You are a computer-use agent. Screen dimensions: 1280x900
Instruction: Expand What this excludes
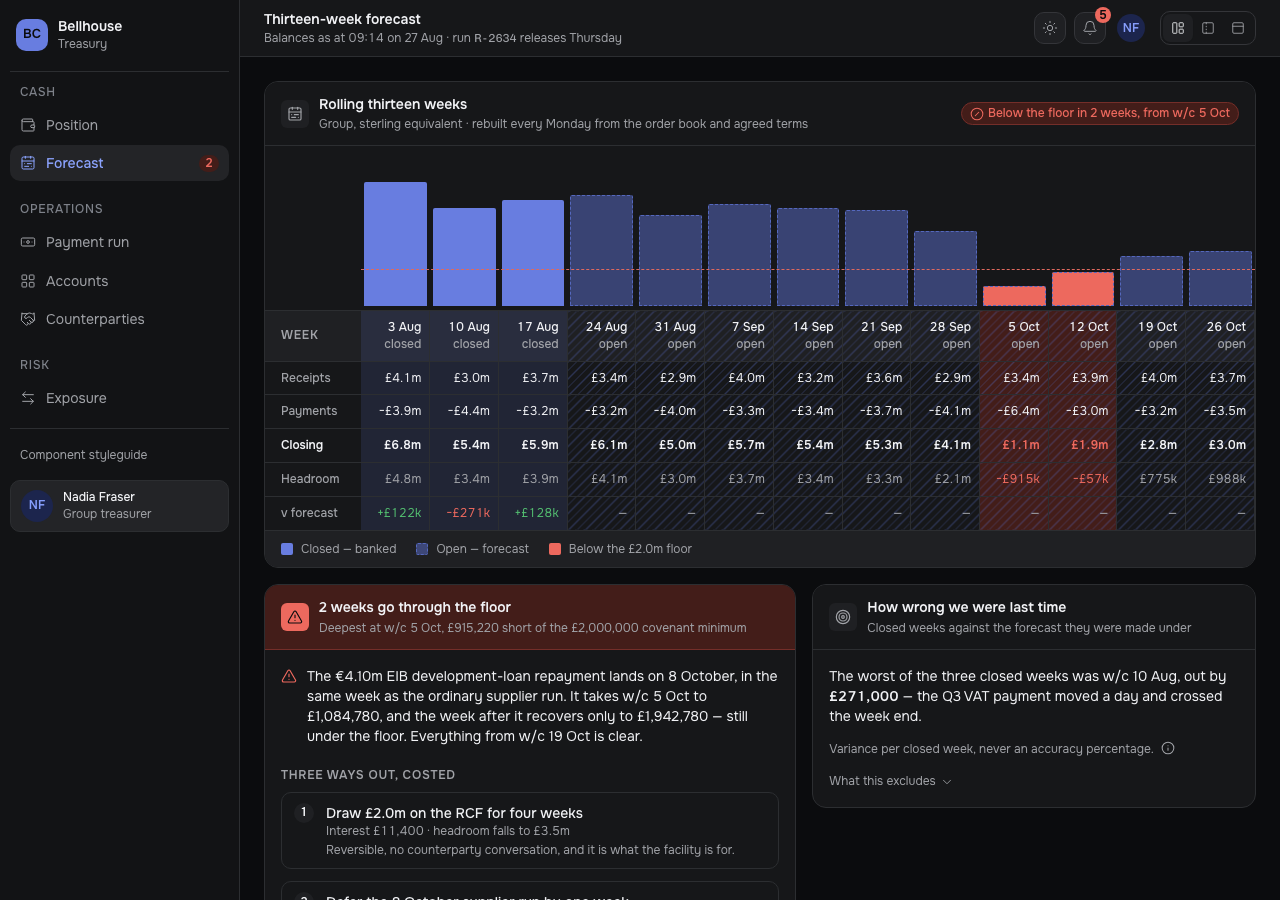(890, 781)
